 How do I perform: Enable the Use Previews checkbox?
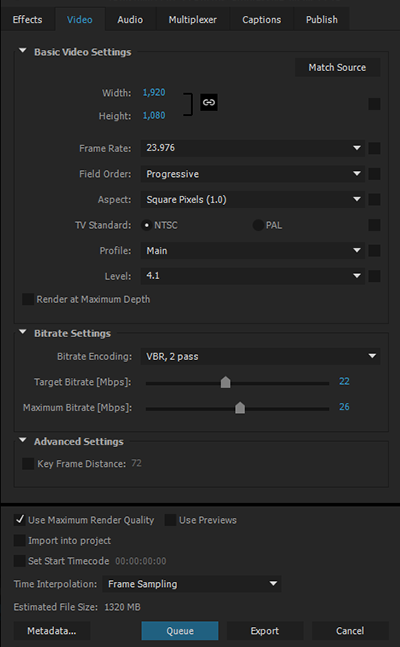point(170,520)
